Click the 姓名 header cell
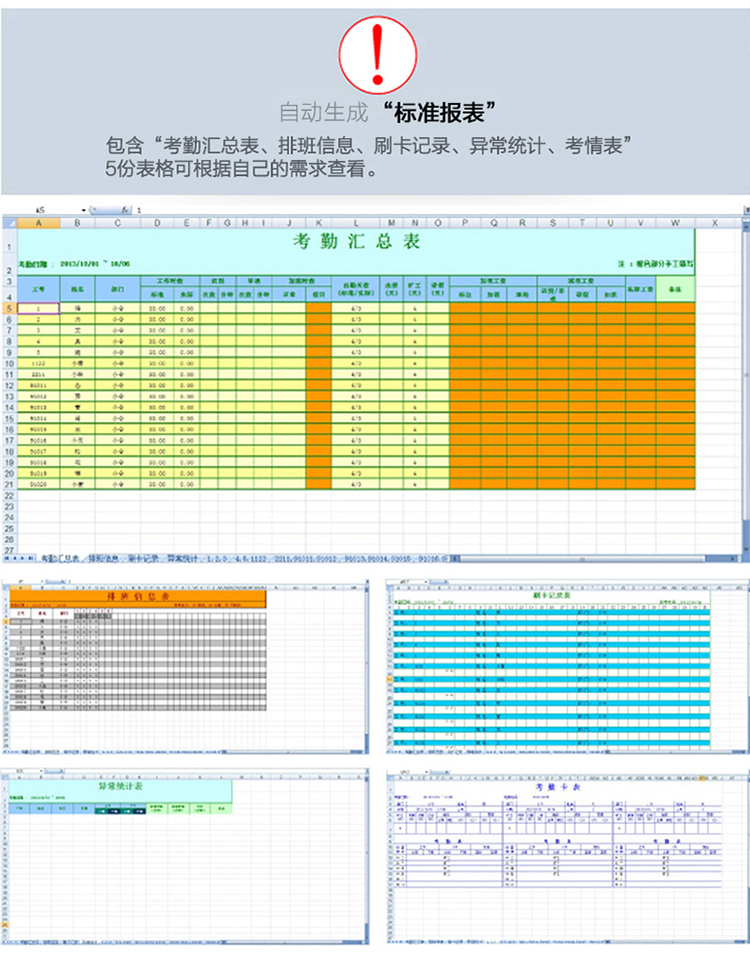This screenshot has width=750, height=958. [x=78, y=288]
